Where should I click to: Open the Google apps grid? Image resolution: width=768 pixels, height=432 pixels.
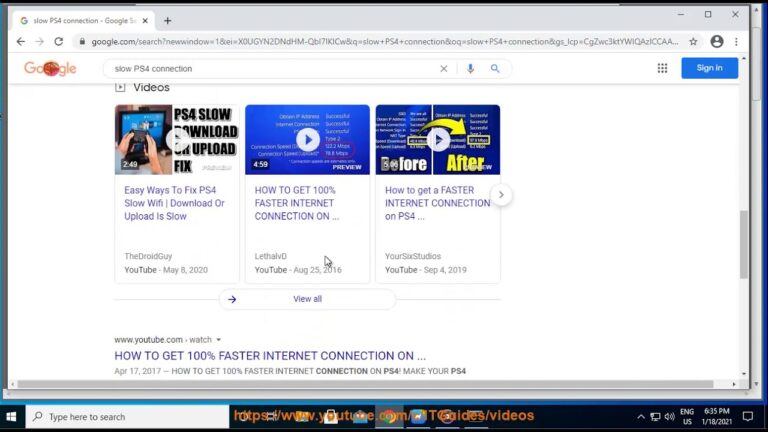pos(662,68)
